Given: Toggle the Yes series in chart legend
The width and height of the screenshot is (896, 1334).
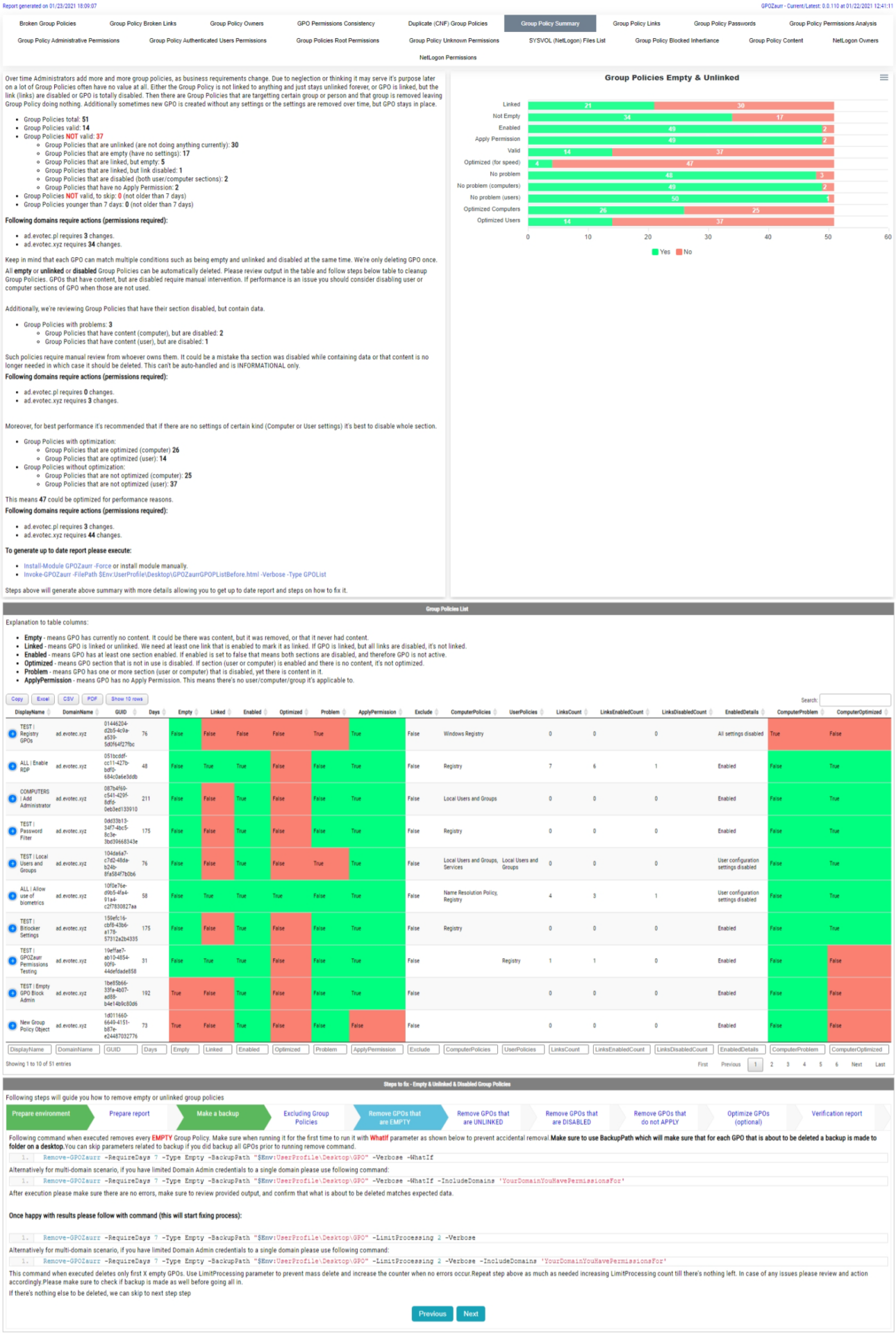Looking at the screenshot, I should click(661, 252).
